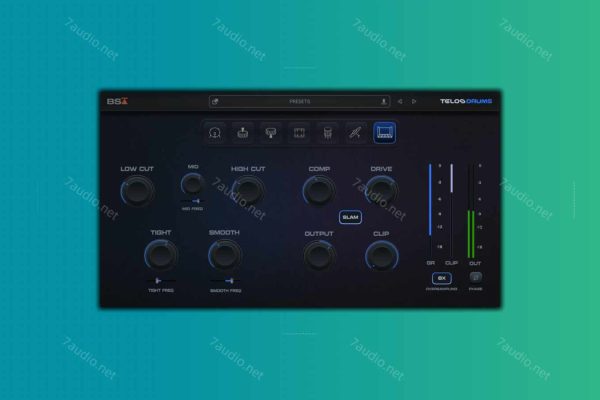Viewport: 600px width, 400px height.
Task: Select the fourth drum mode icon
Action: coord(299,133)
